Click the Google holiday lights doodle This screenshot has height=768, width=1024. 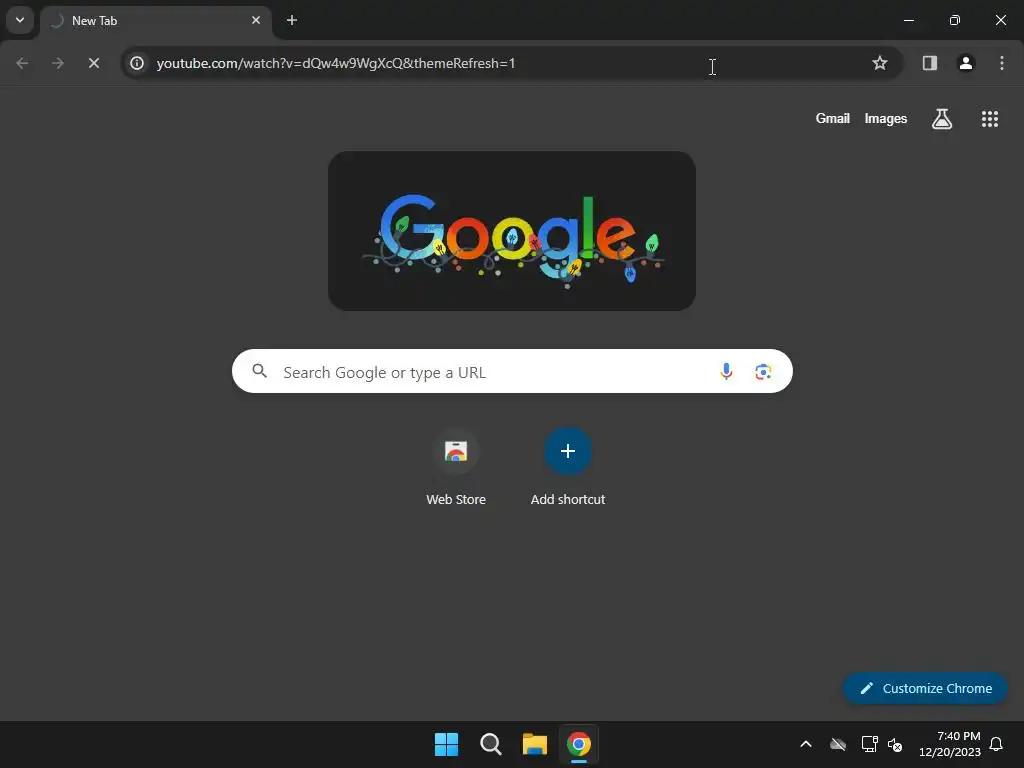tap(512, 231)
